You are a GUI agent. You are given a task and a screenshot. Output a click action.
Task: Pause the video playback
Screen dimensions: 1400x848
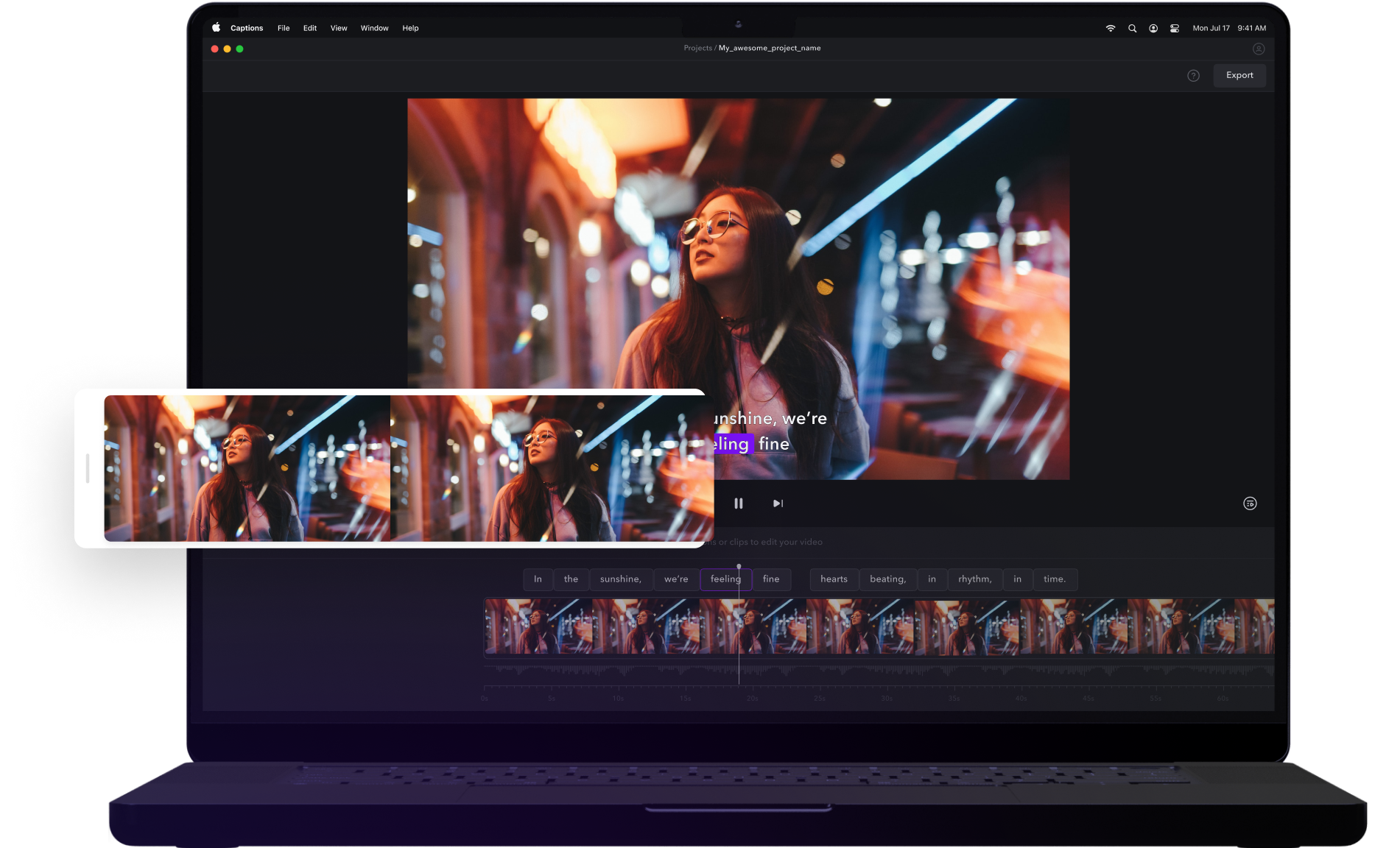[739, 503]
